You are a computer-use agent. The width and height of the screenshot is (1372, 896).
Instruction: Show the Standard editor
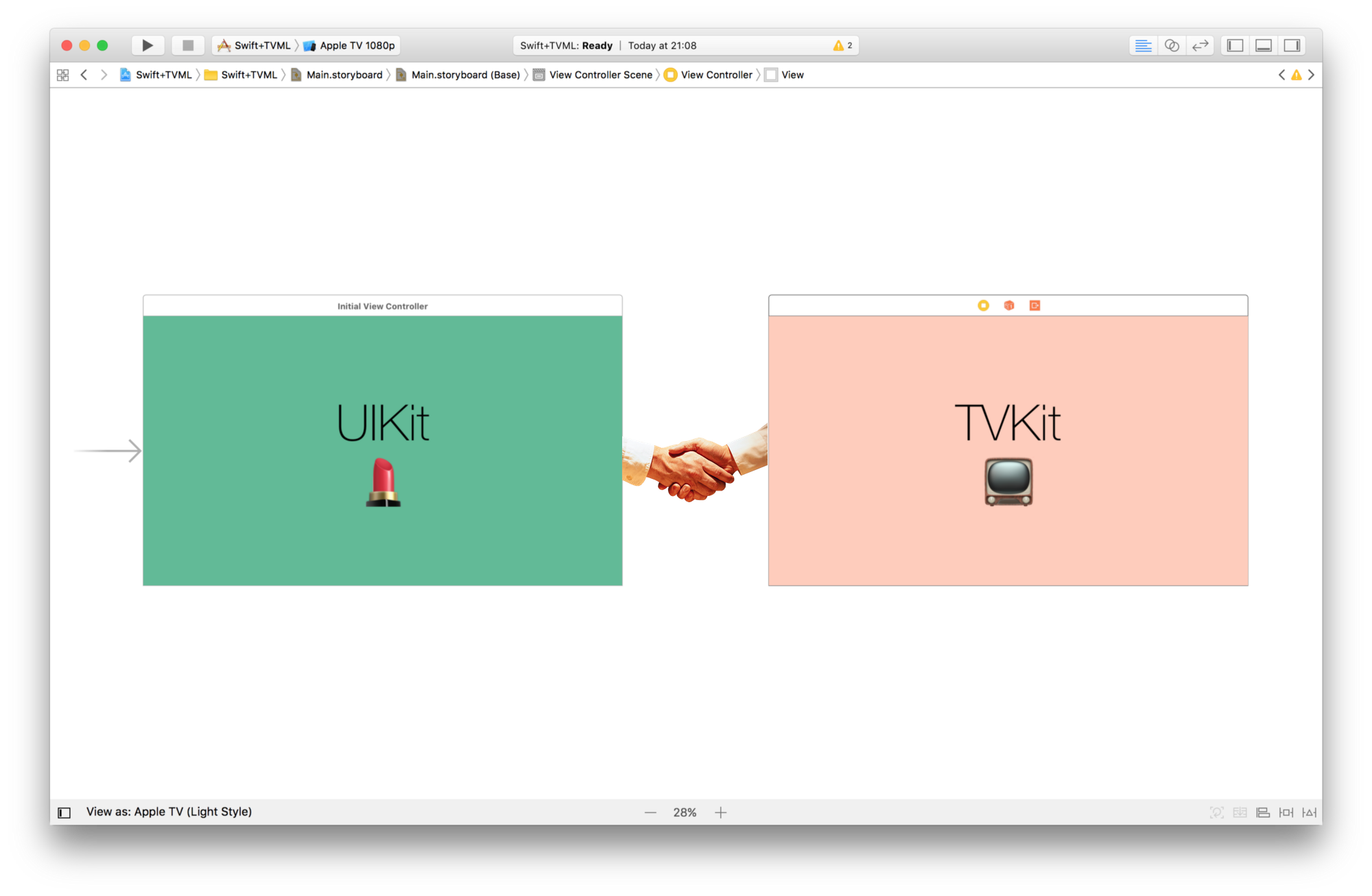pyautogui.click(x=1143, y=45)
